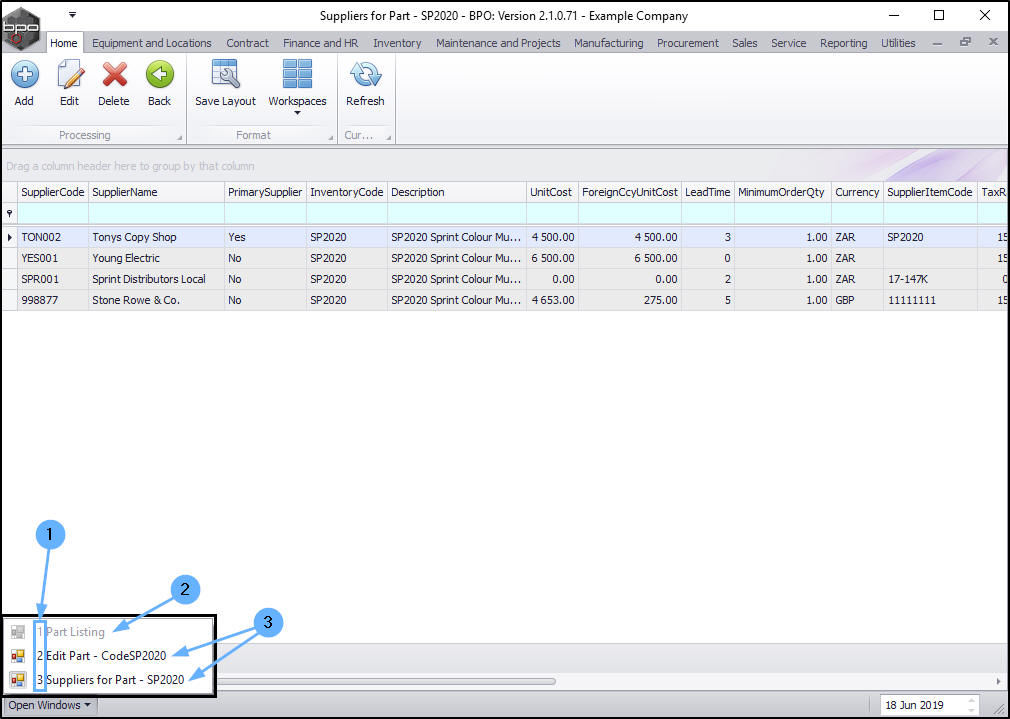Sort by the InventoryCode column header
Image resolution: width=1010 pixels, height=719 pixels.
(347, 192)
